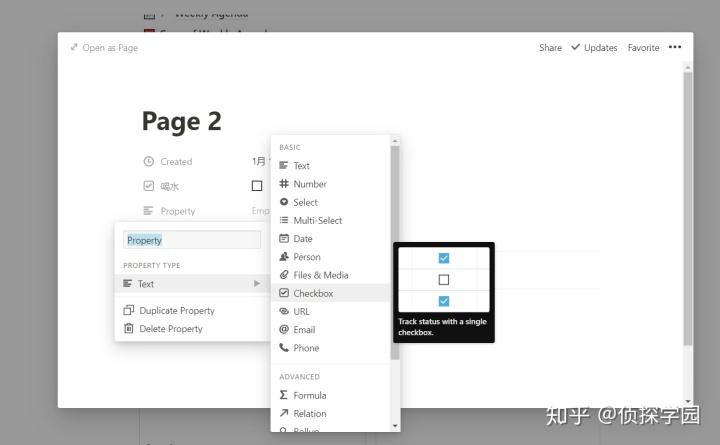Click the modal scrollbar down arrow
This screenshot has height=445, width=720.
point(687,401)
